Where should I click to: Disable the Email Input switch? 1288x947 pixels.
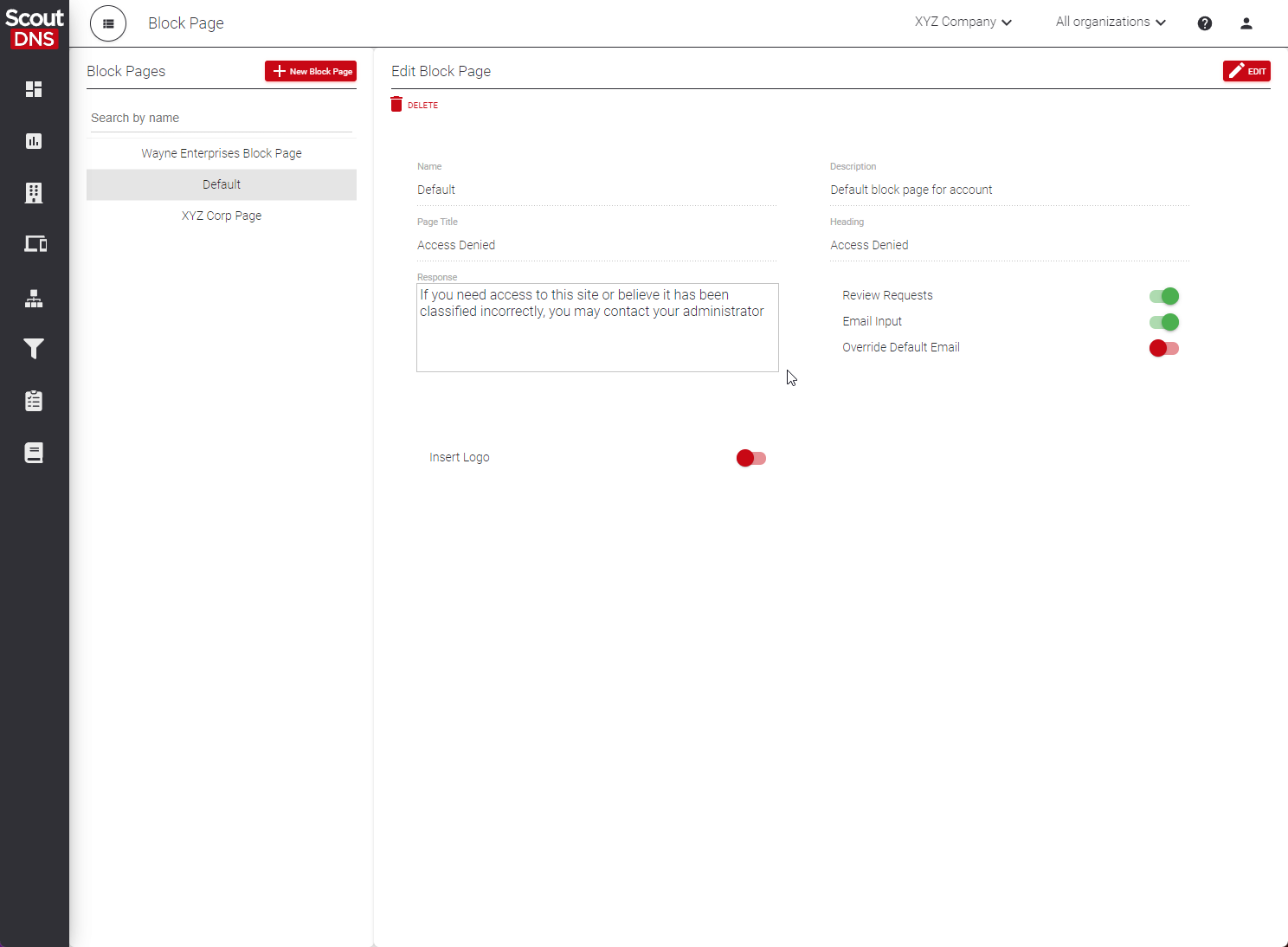(1163, 322)
